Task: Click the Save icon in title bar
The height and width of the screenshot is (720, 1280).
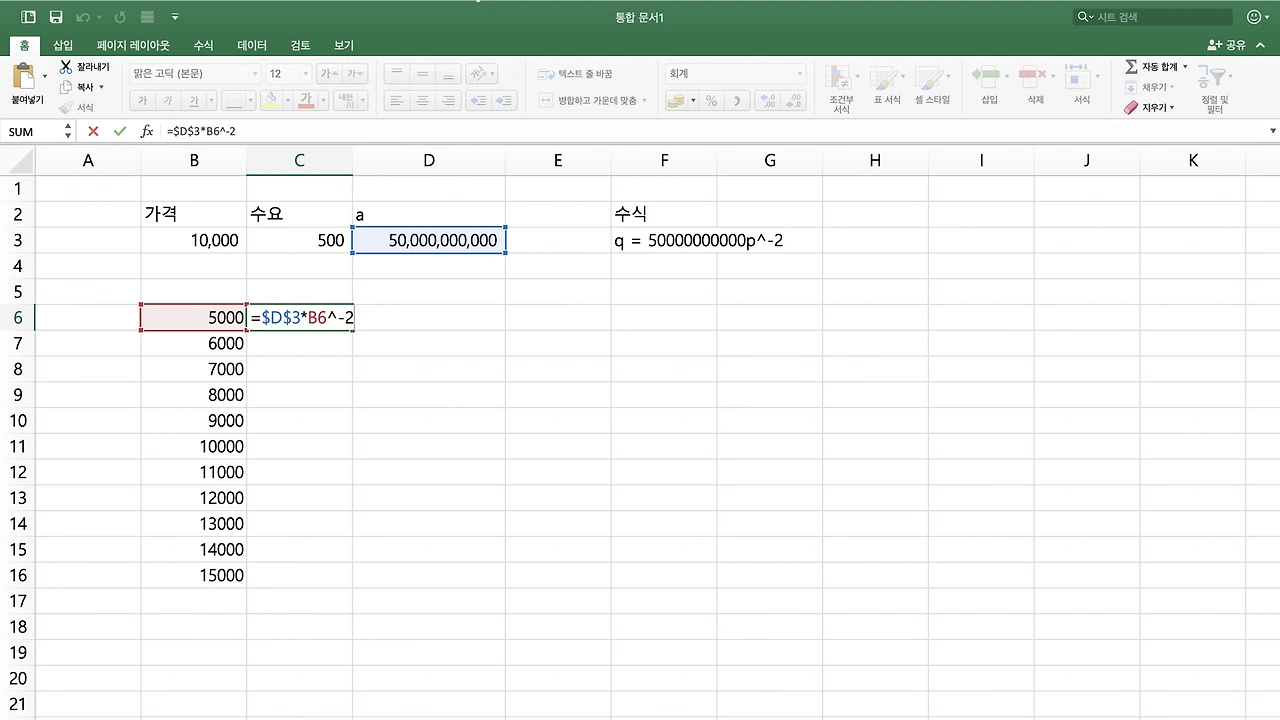Action: pos(56,17)
